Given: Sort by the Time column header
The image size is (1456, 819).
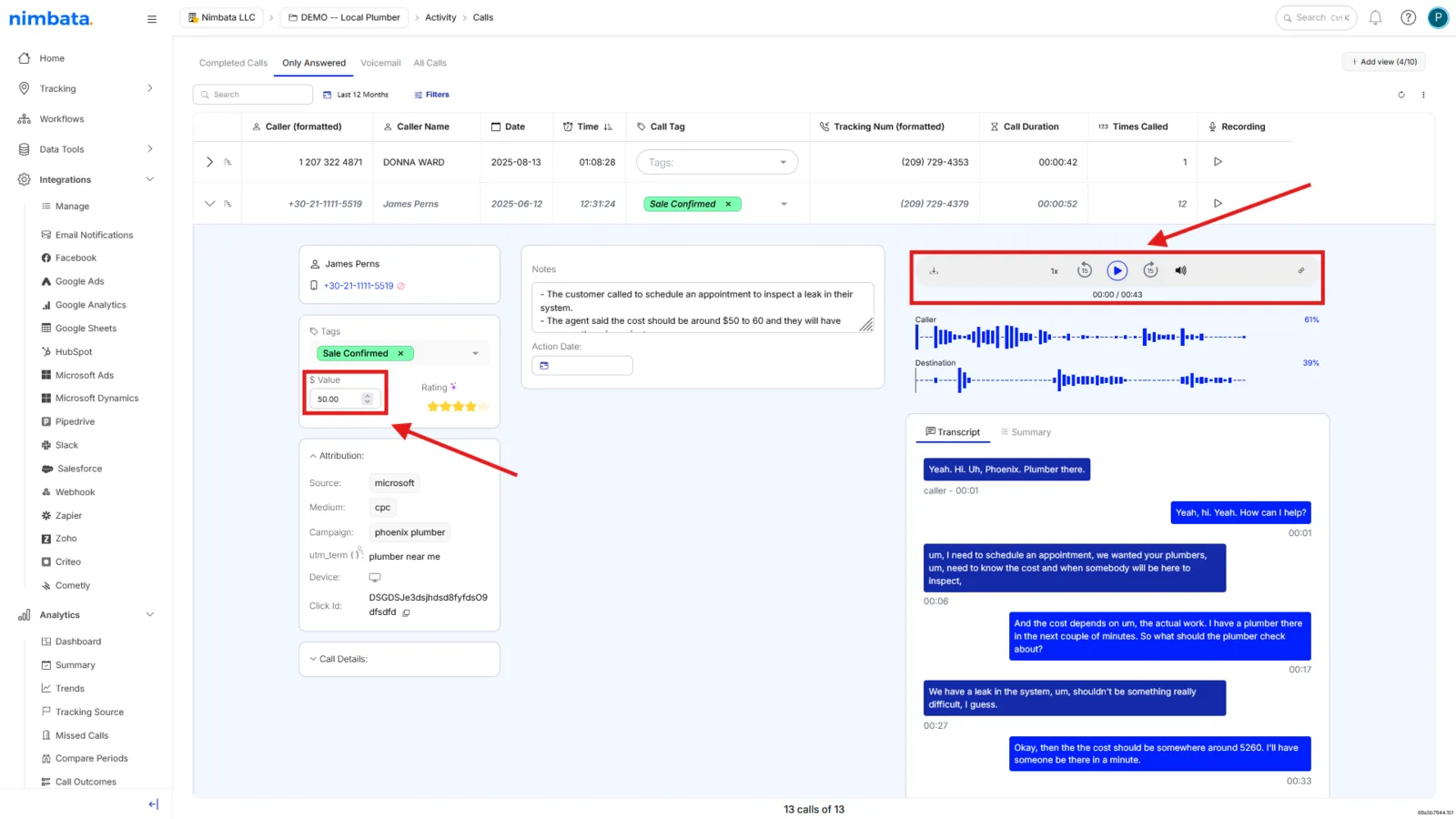Looking at the screenshot, I should tap(588, 126).
